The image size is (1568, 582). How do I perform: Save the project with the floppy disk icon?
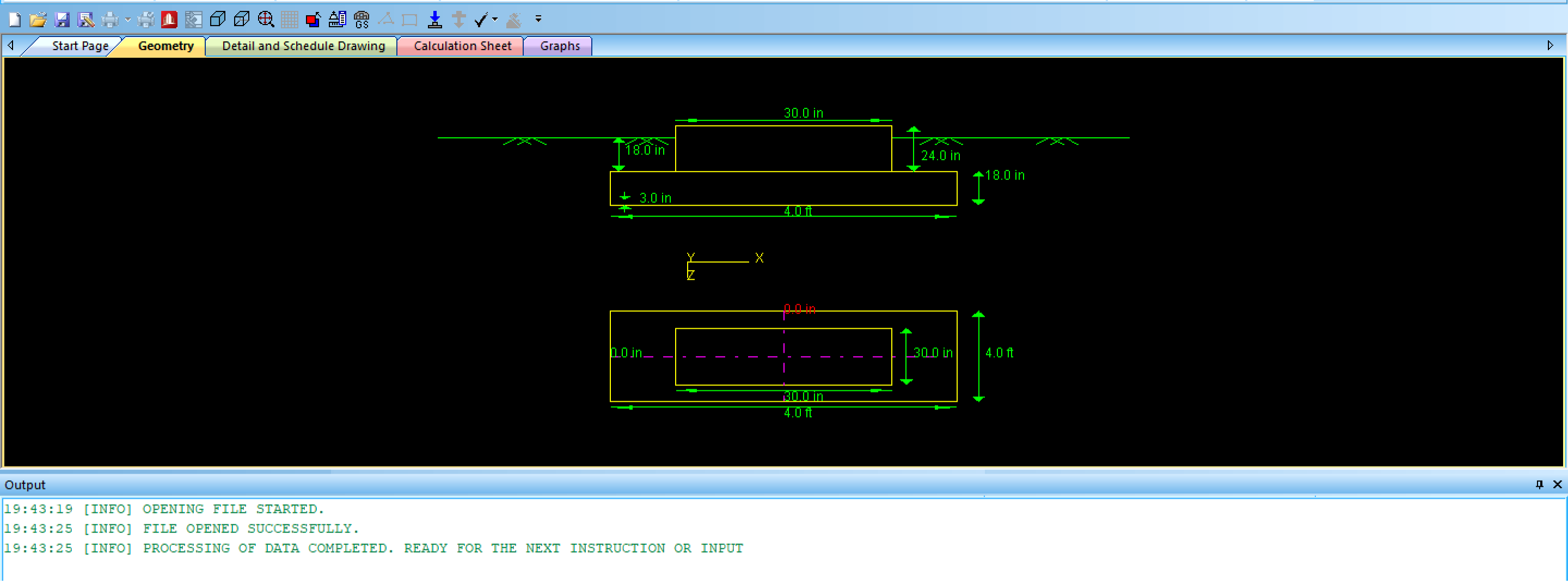62,20
